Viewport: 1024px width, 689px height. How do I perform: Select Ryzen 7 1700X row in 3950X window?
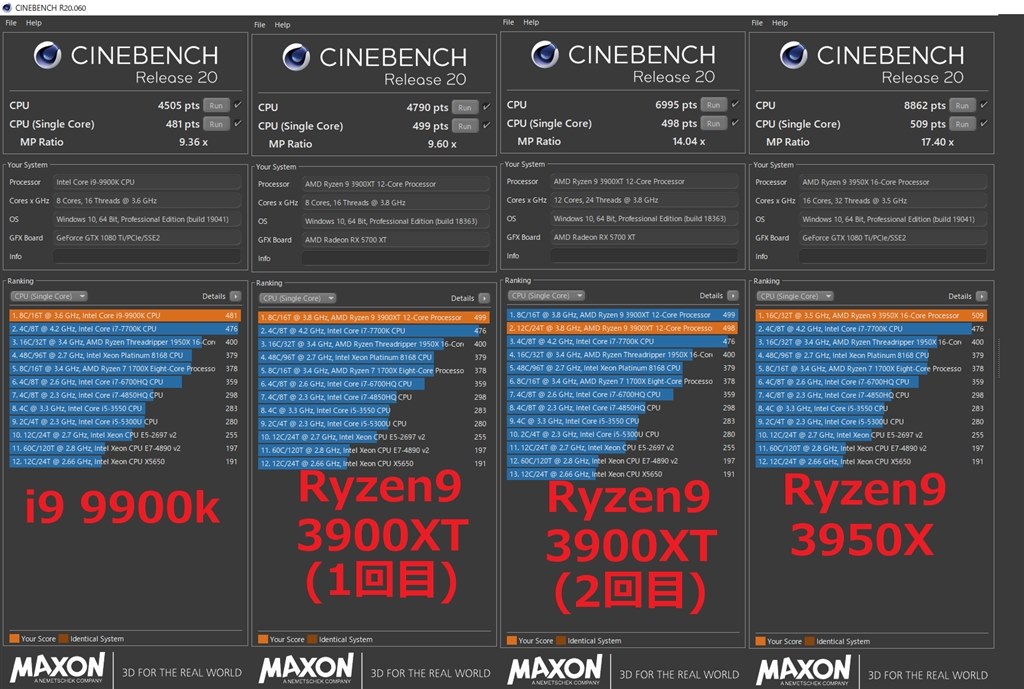[871, 369]
